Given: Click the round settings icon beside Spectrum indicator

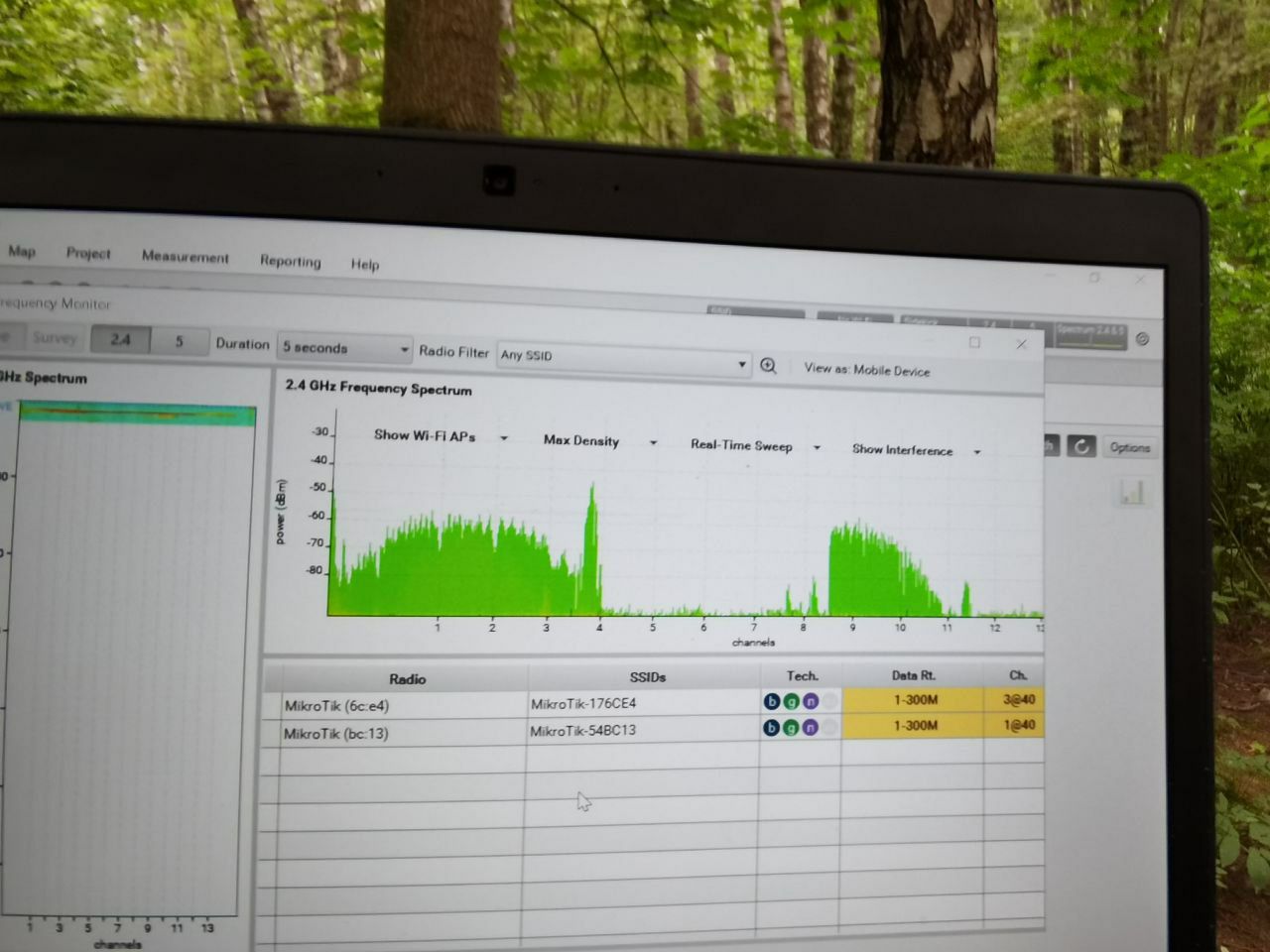Looking at the screenshot, I should tap(1142, 339).
